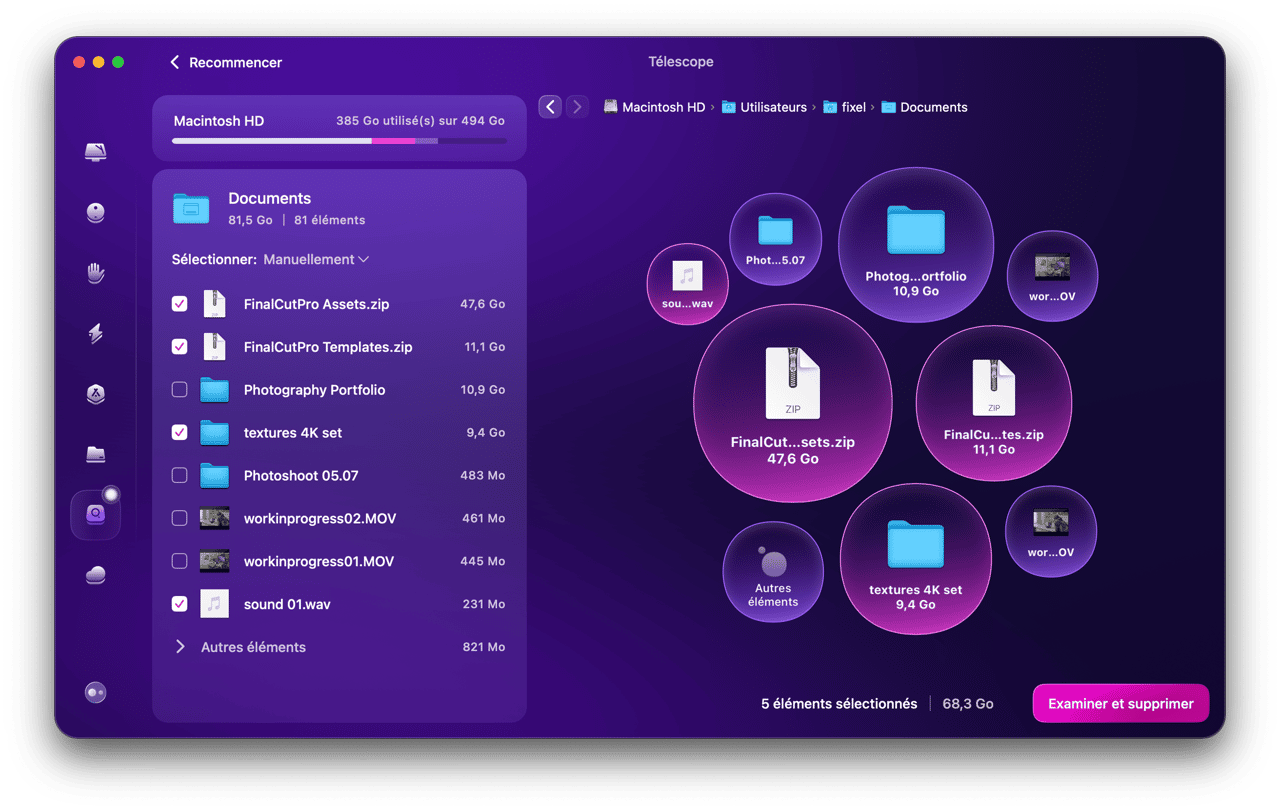Screen dimensions: 1280x810
Task: Select the Applications icon in sidebar
Action: click(x=96, y=394)
